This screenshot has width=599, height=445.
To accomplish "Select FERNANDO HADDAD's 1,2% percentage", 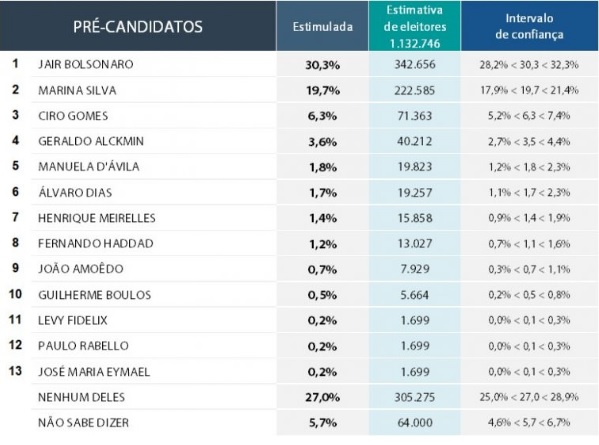I will (x=322, y=244).
